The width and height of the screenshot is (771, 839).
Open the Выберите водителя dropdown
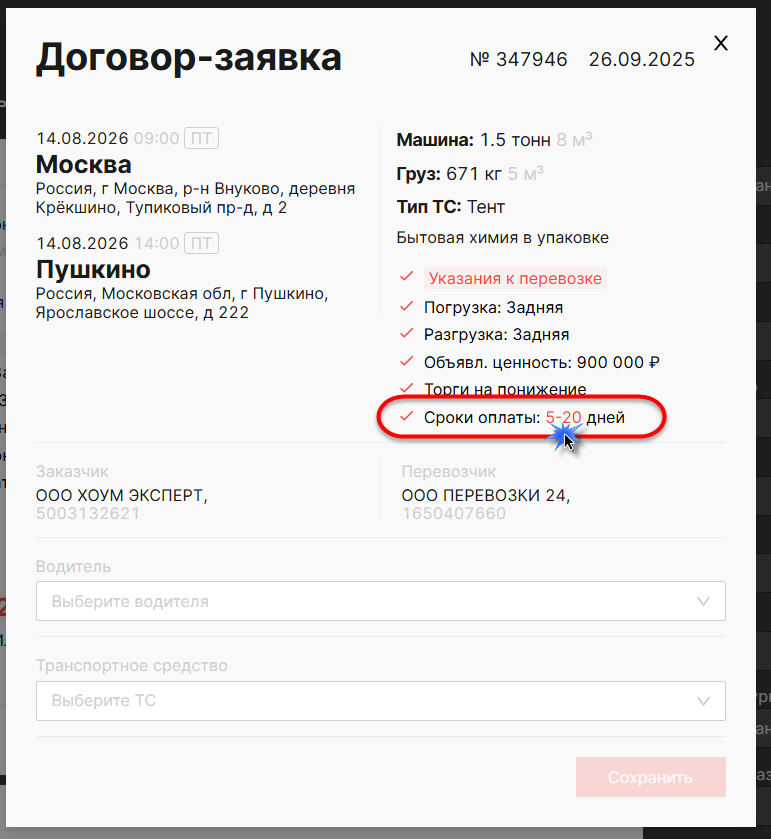(x=370, y=602)
